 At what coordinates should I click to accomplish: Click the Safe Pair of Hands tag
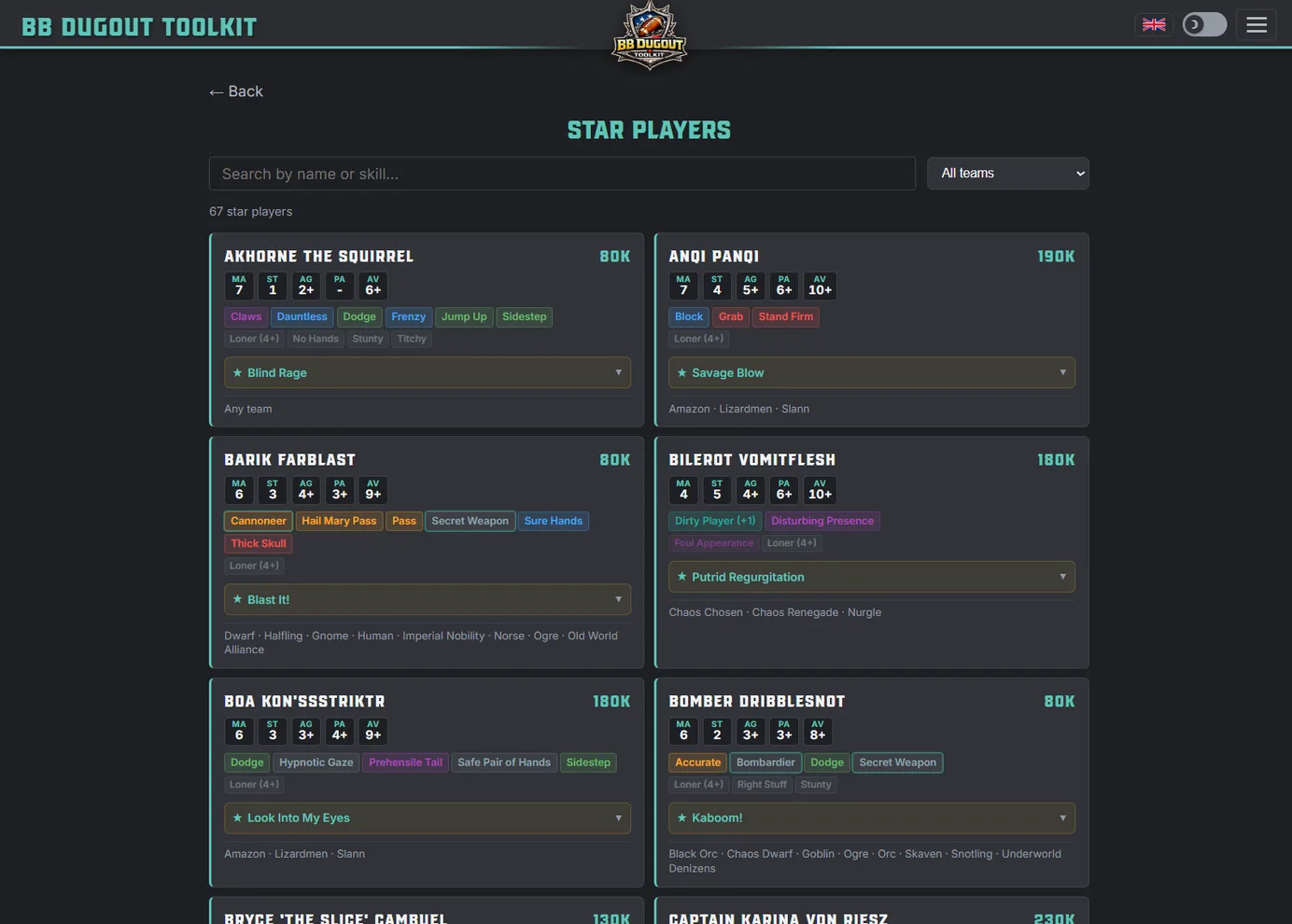[504, 763]
